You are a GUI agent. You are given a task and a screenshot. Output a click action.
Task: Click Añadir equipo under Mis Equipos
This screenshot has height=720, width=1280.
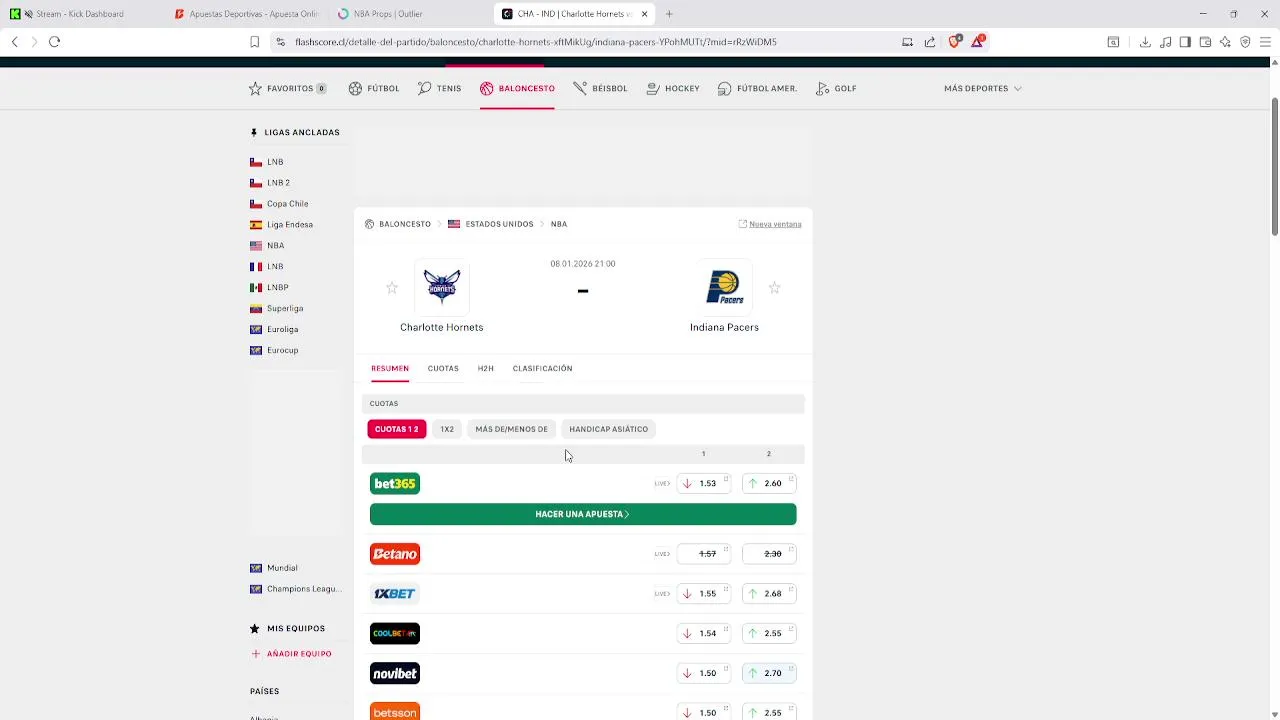tap(291, 654)
